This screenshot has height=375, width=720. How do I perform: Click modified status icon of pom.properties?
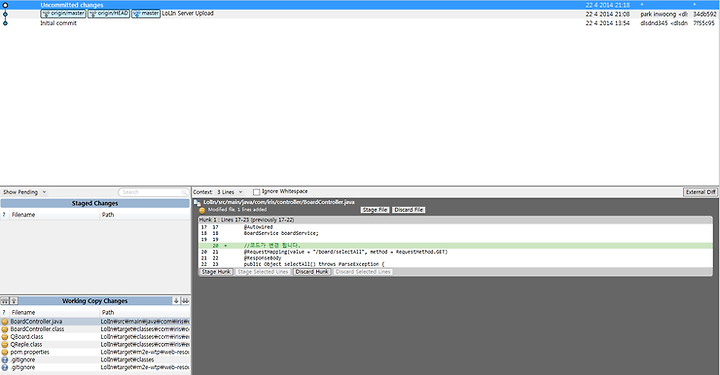click(x=5, y=353)
